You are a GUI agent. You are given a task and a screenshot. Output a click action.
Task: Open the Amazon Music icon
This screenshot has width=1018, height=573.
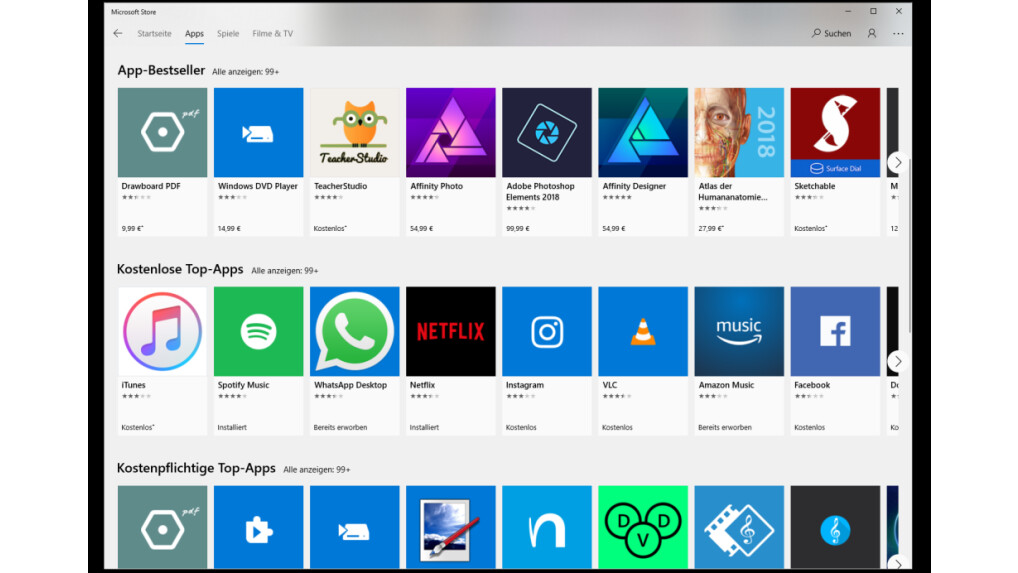[x=739, y=332]
